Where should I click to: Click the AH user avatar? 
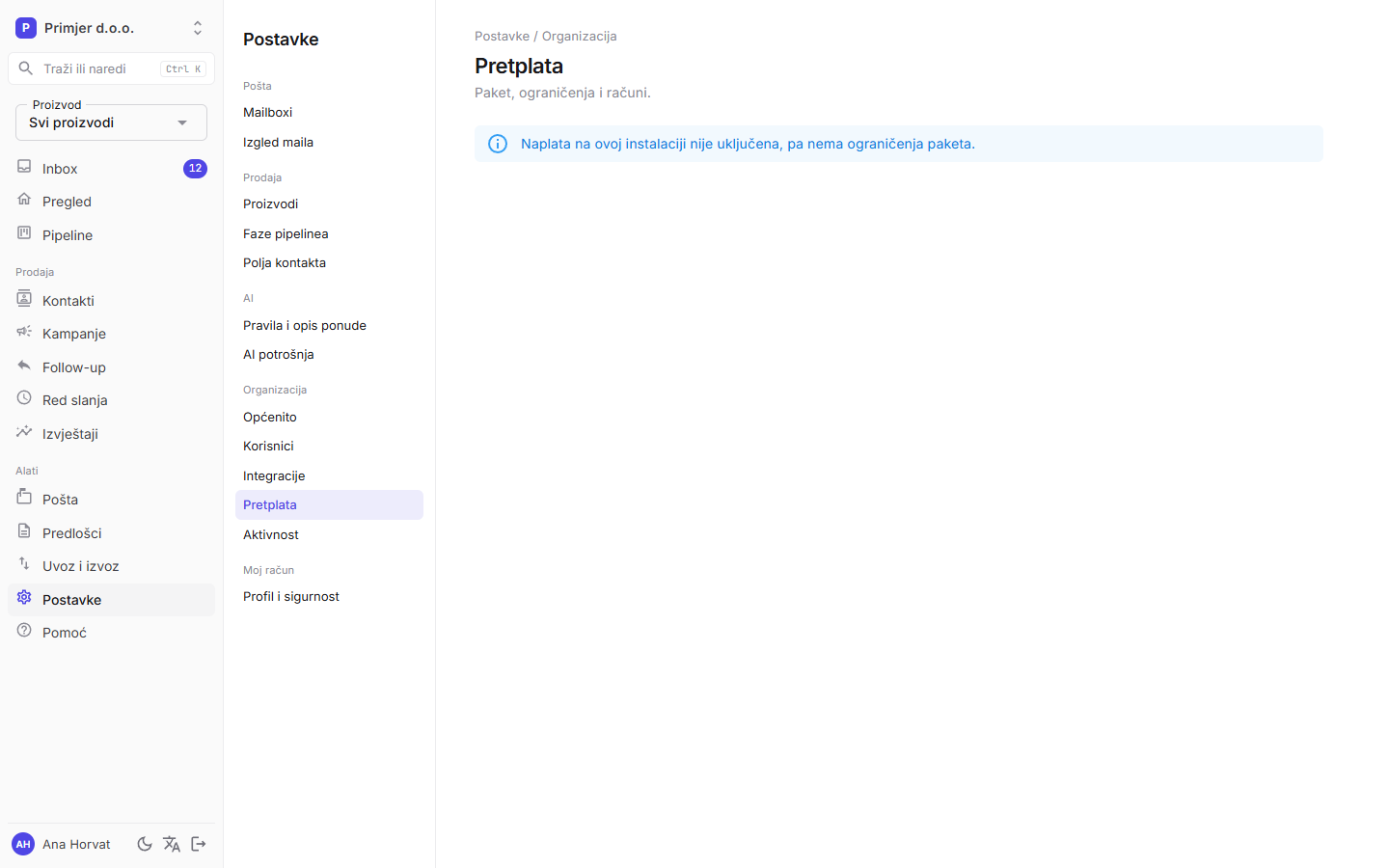tap(23, 844)
